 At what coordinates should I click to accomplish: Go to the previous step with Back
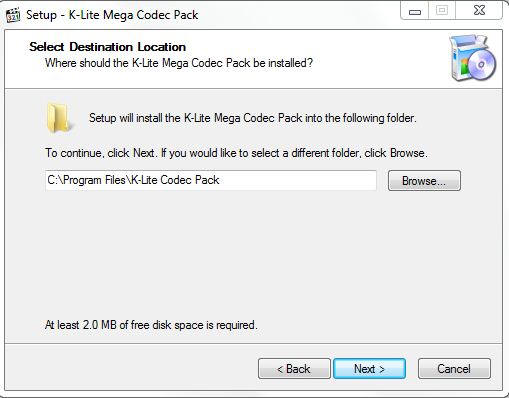tap(294, 369)
